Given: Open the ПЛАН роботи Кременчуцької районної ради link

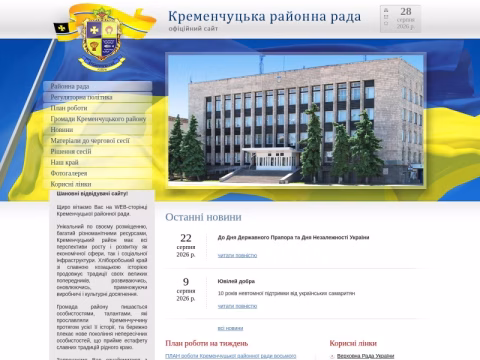Looking at the screenshot, I should pyautogui.click(x=231, y=356).
